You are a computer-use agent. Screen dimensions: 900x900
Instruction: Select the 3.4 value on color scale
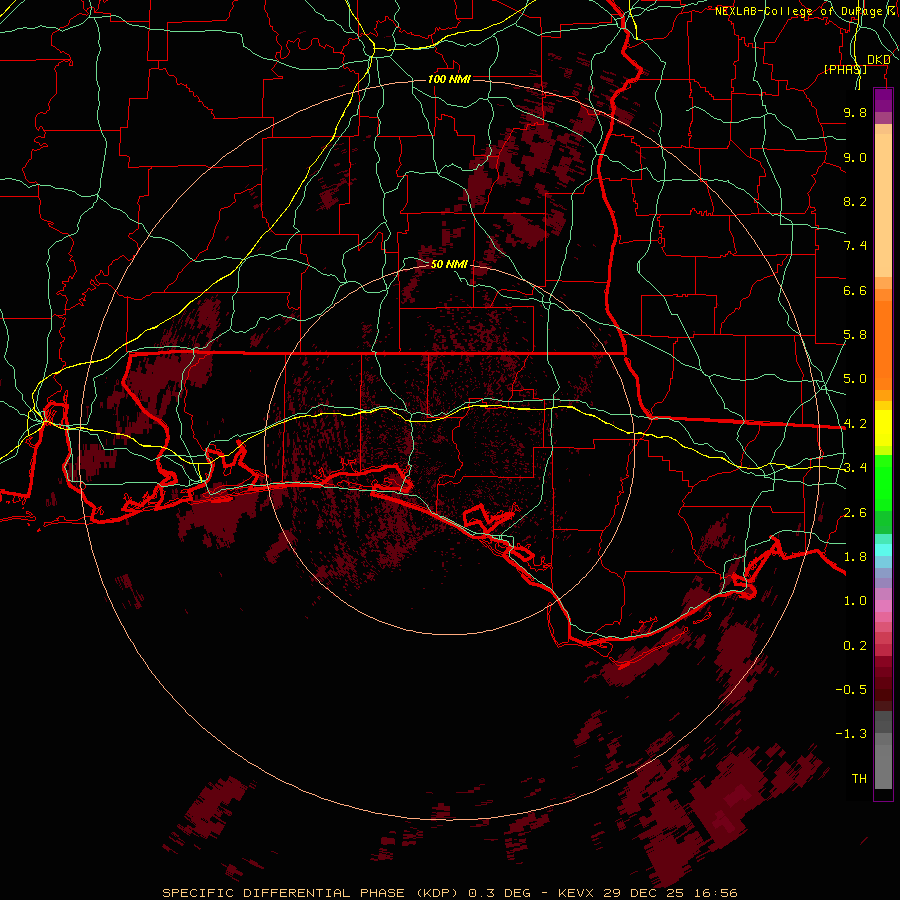pyautogui.click(x=855, y=468)
